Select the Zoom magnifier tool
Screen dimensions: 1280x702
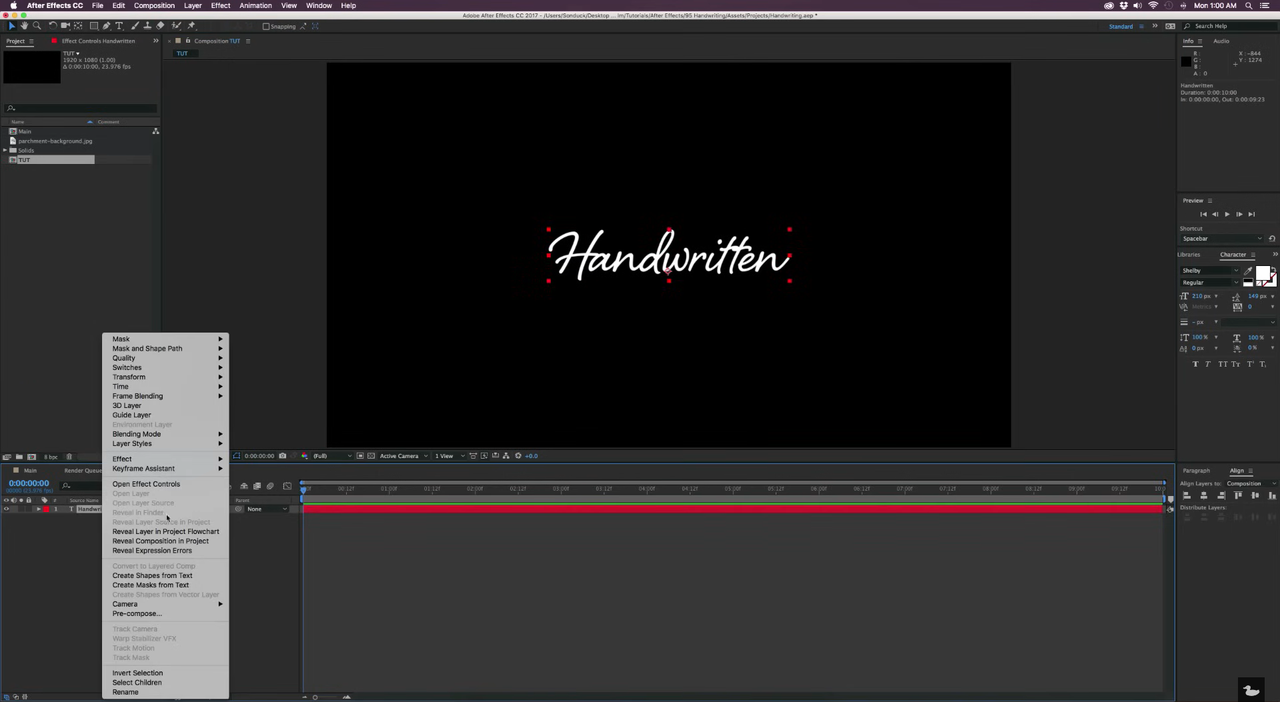click(x=37, y=26)
